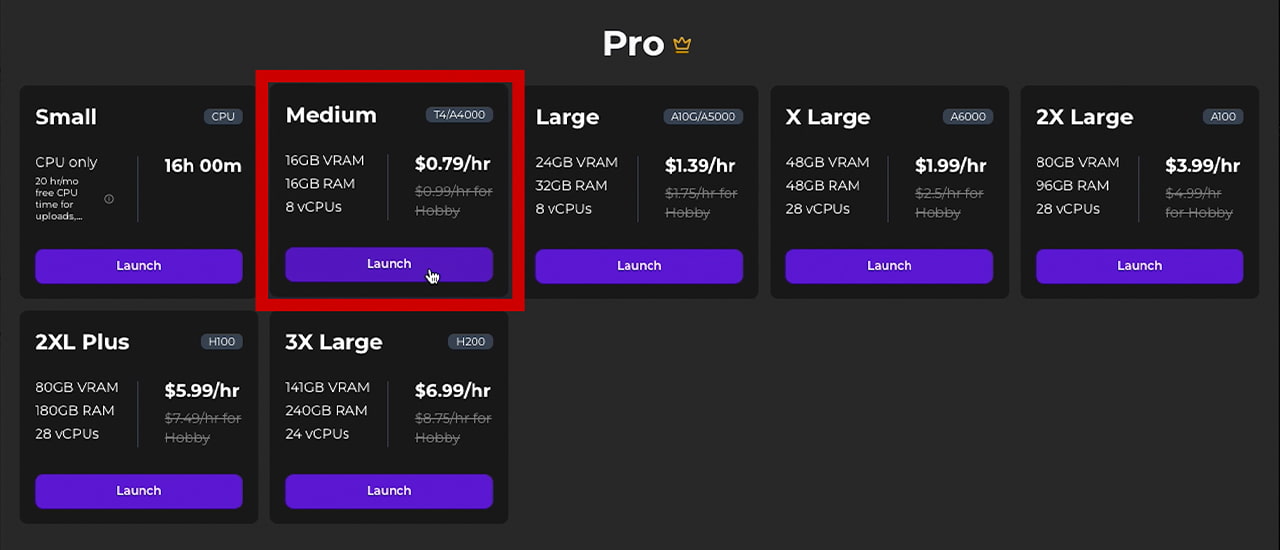Click the CPU badge on the Small card
The image size is (1280, 550).
(223, 117)
